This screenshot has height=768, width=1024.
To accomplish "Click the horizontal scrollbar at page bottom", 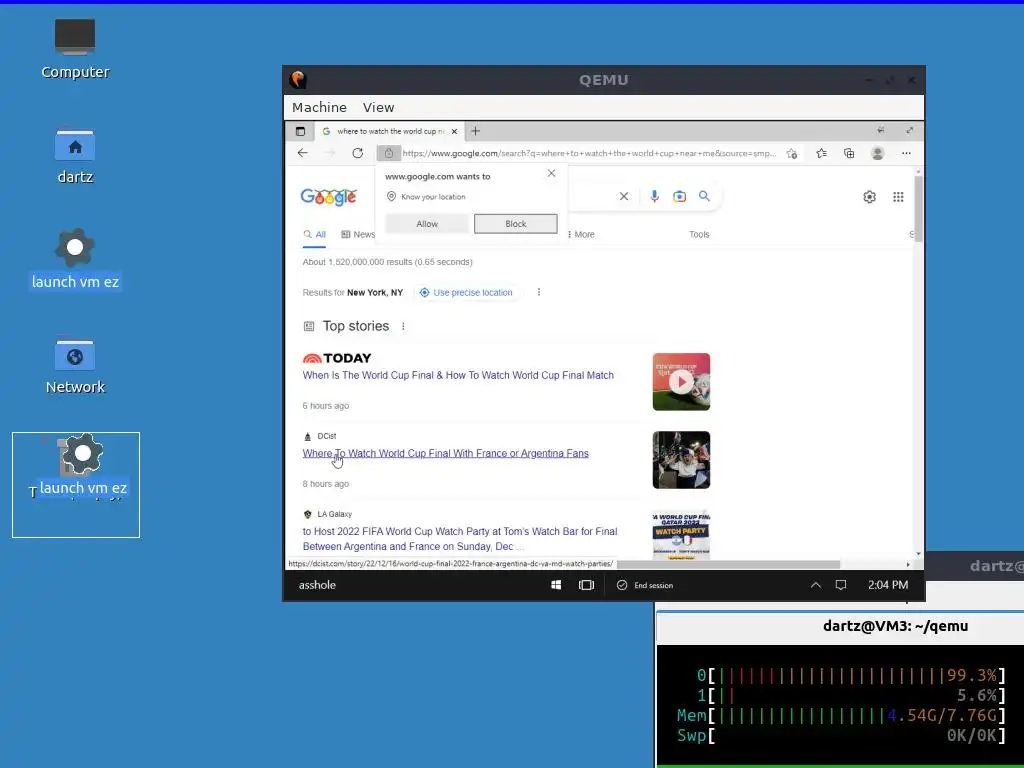I will [x=728, y=564].
